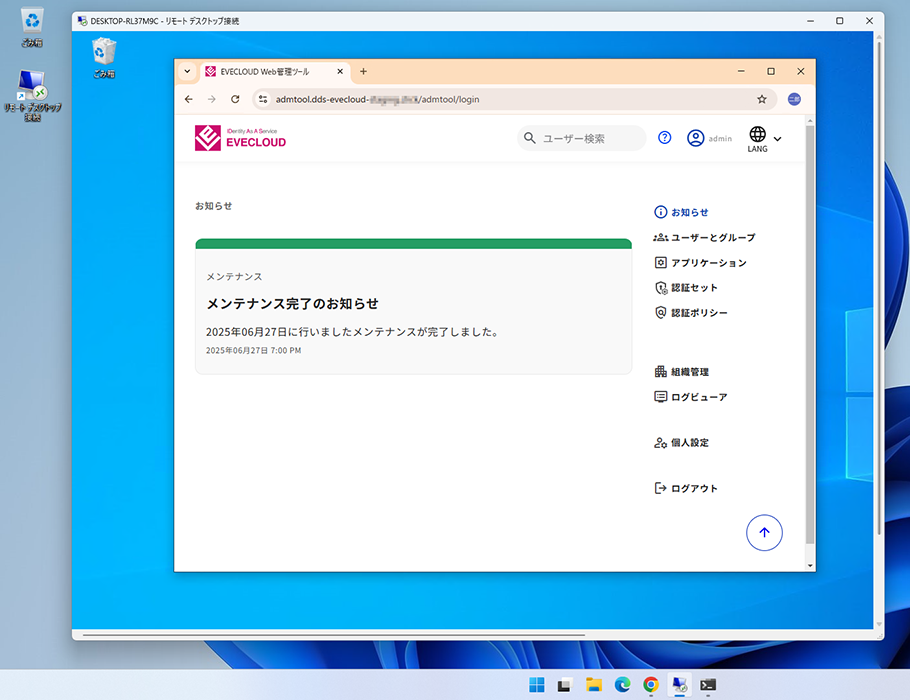Viewport: 910px width, 700px height.
Task: Open 個人設定 settings link
Action: pyautogui.click(x=689, y=443)
